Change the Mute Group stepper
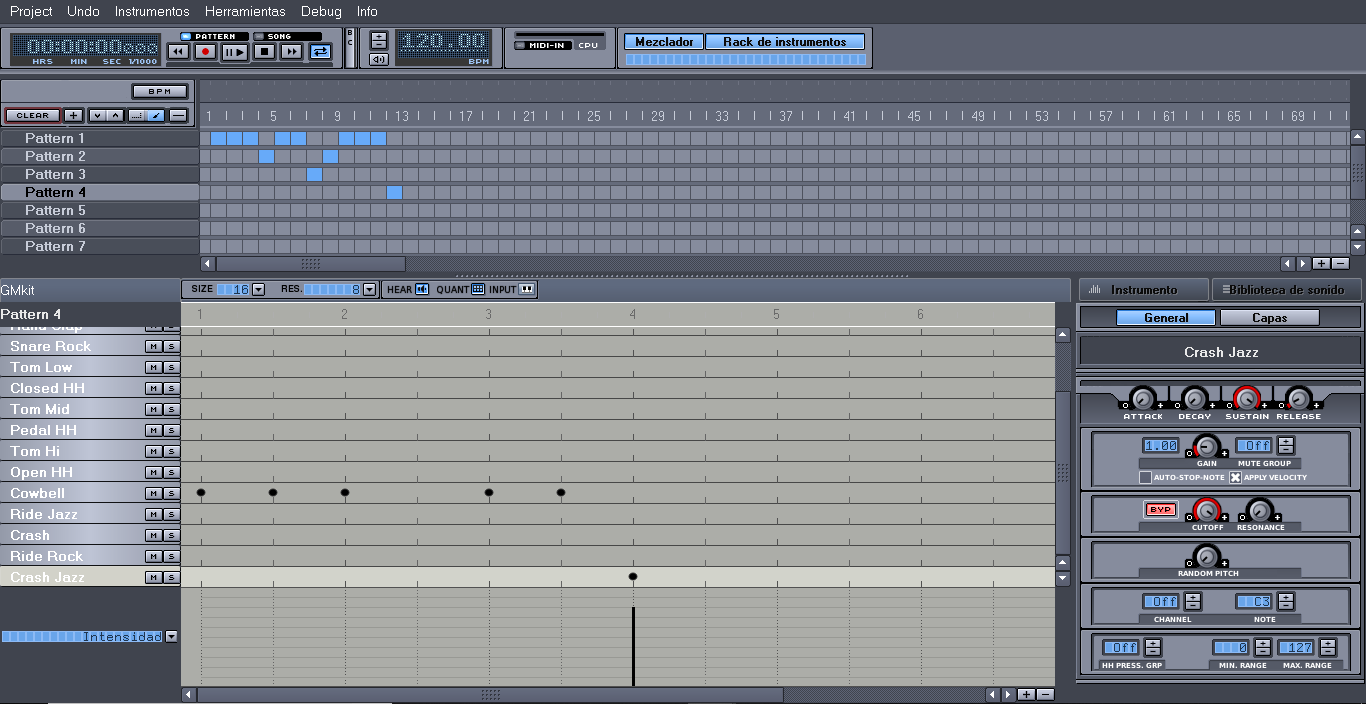Screen dimensions: 1366x704 pos(1286,446)
